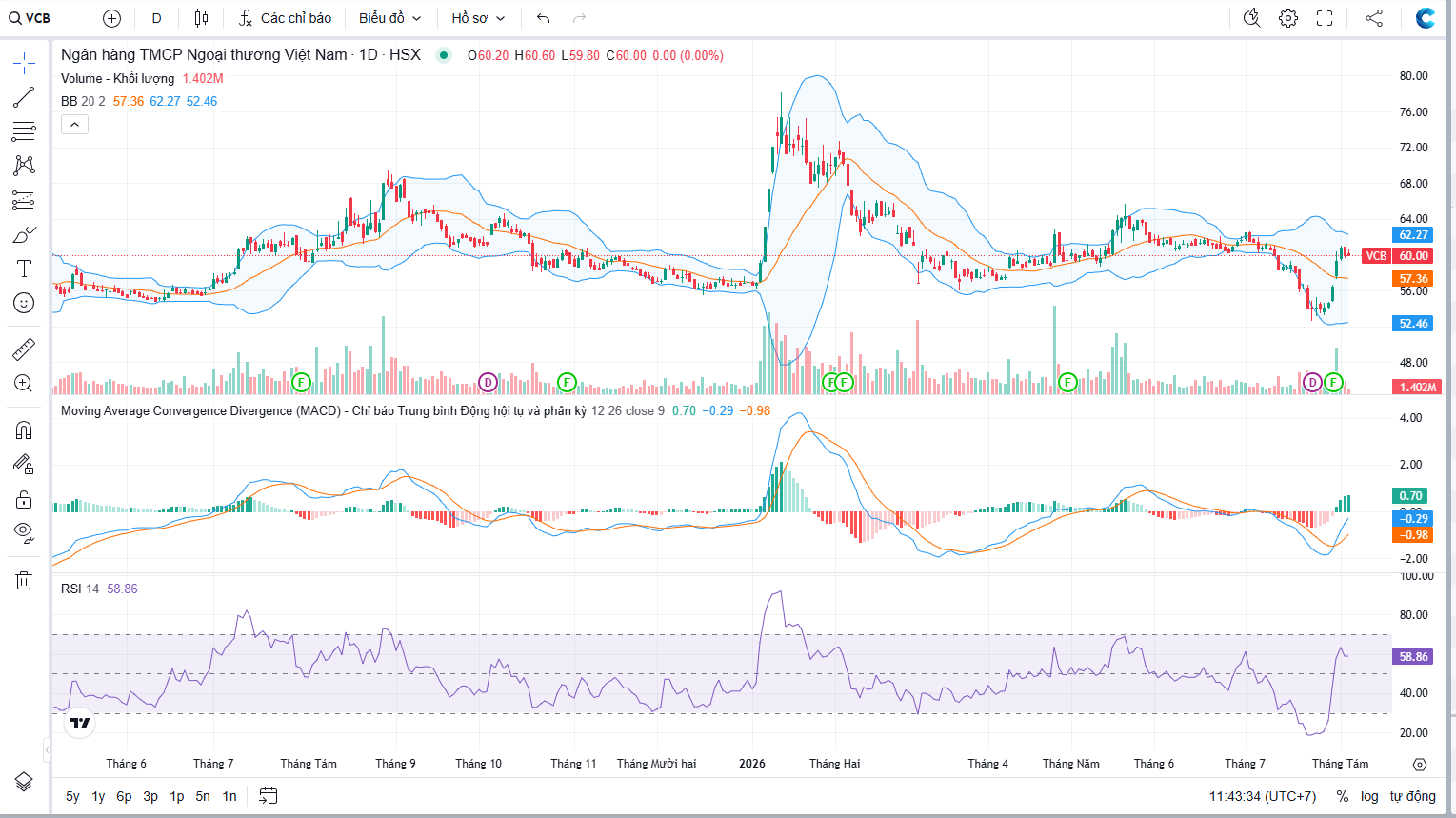Viewport: 1456px width, 818px height.
Task: Open the Các chỉ báo indicators dialog
Action: pyautogui.click(x=285, y=18)
